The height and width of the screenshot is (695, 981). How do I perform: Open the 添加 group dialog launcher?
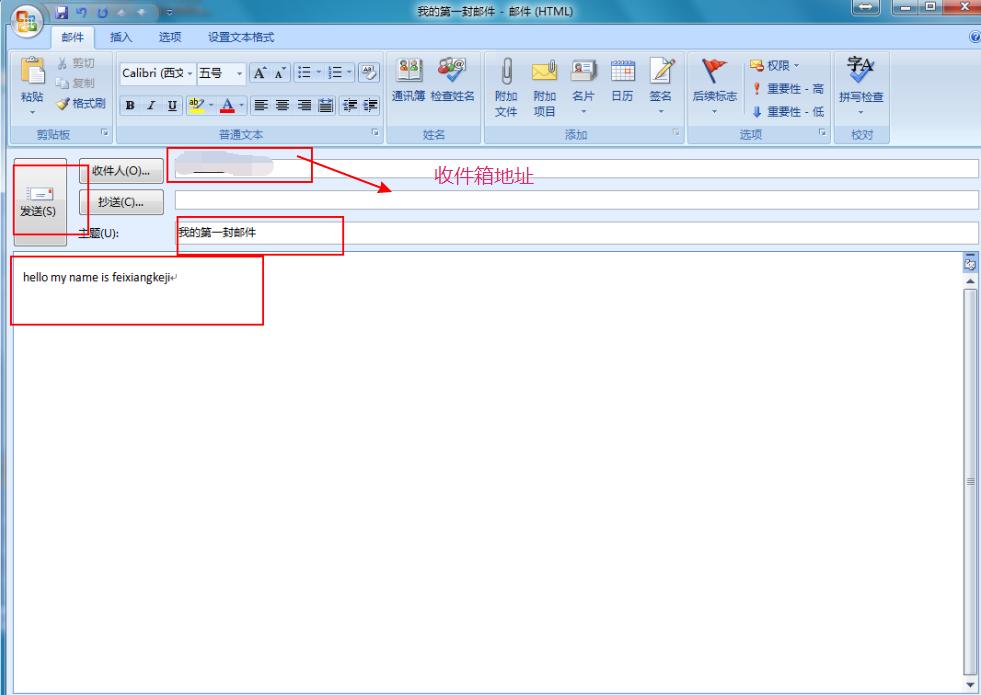coord(676,133)
